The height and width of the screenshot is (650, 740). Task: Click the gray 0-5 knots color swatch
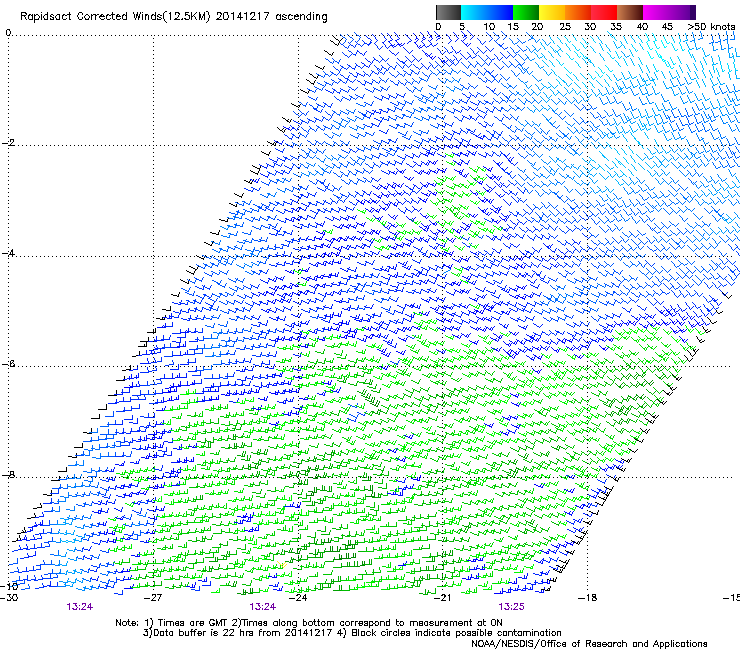[x=448, y=12]
